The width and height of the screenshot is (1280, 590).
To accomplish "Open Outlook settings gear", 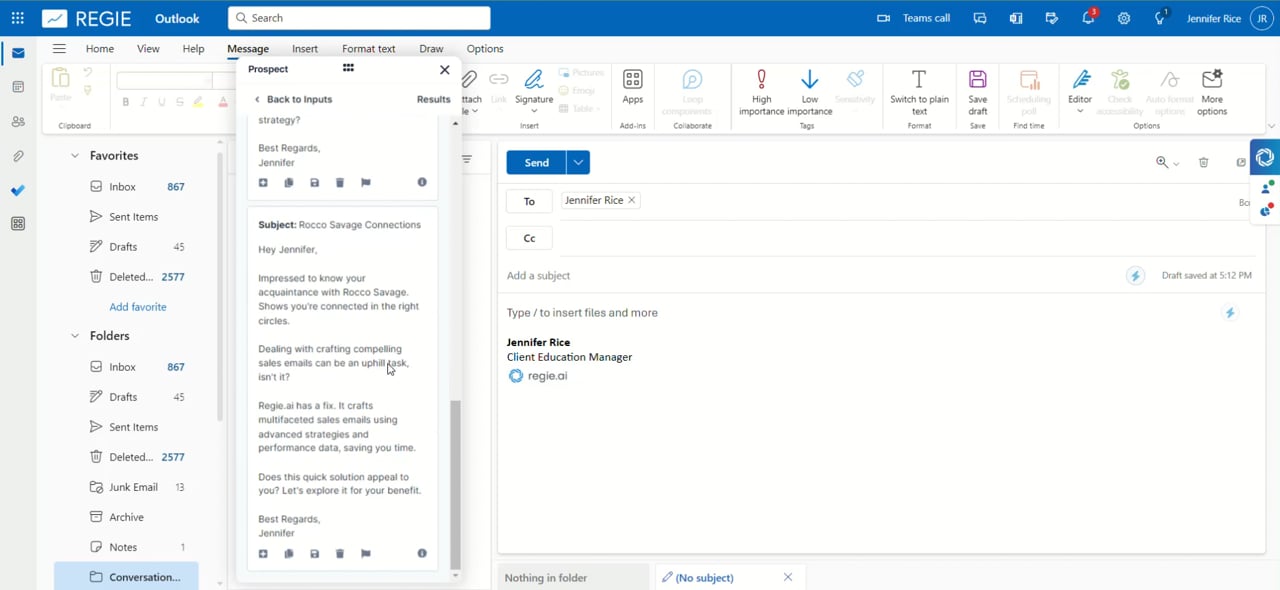I will point(1124,18).
